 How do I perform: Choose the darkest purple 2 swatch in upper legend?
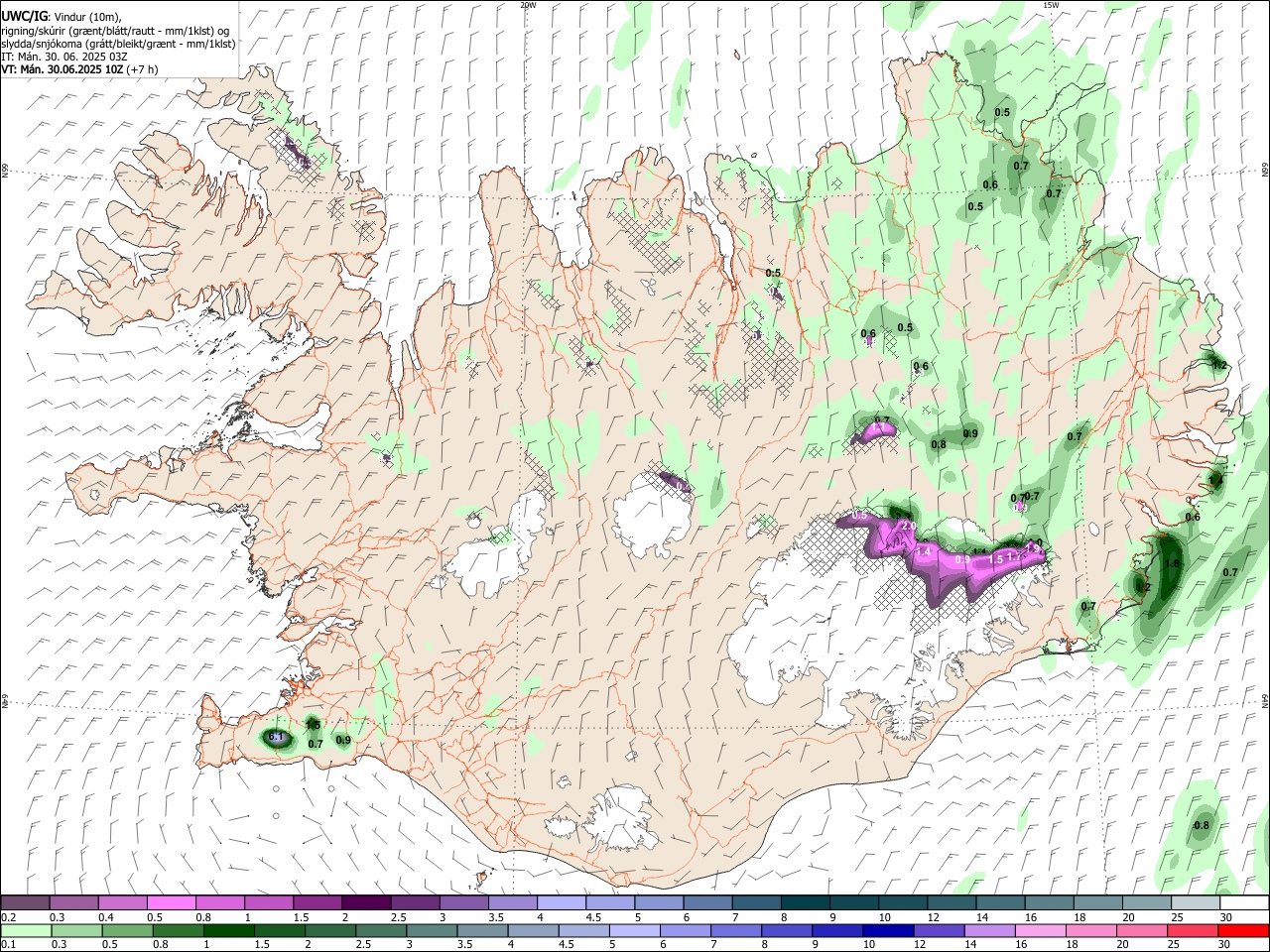[365, 903]
